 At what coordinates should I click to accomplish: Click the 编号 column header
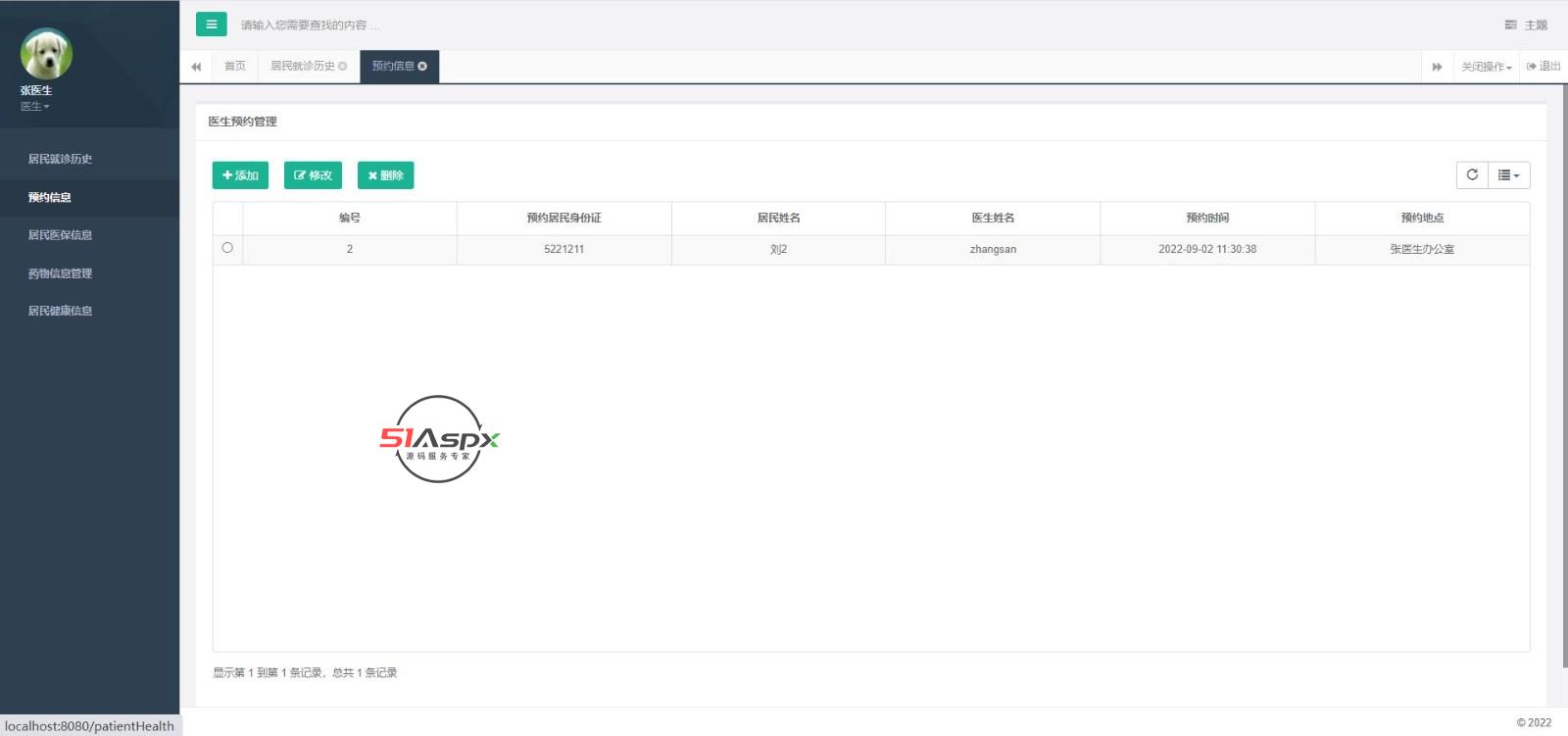(350, 218)
